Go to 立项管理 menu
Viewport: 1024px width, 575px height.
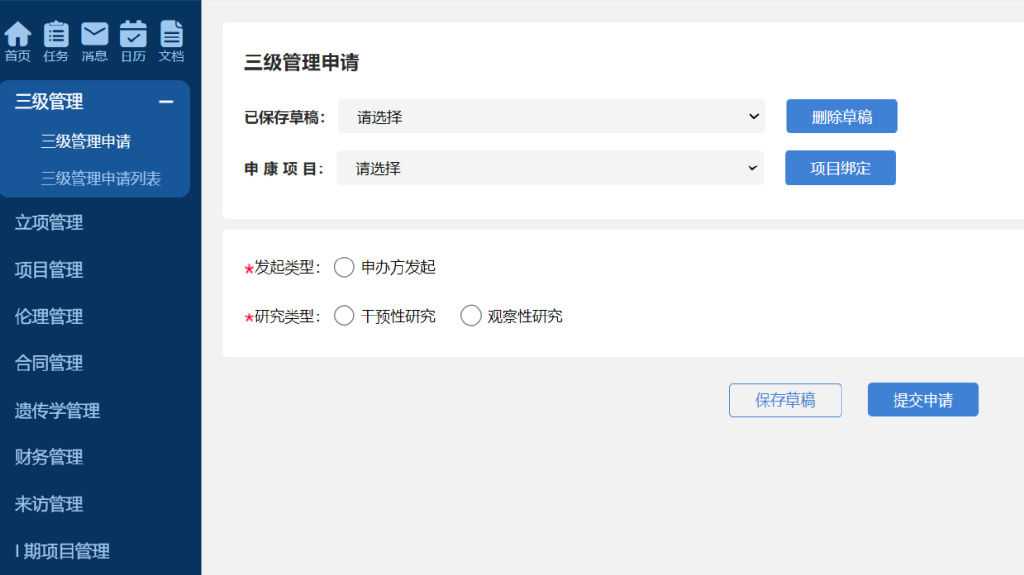pos(49,223)
